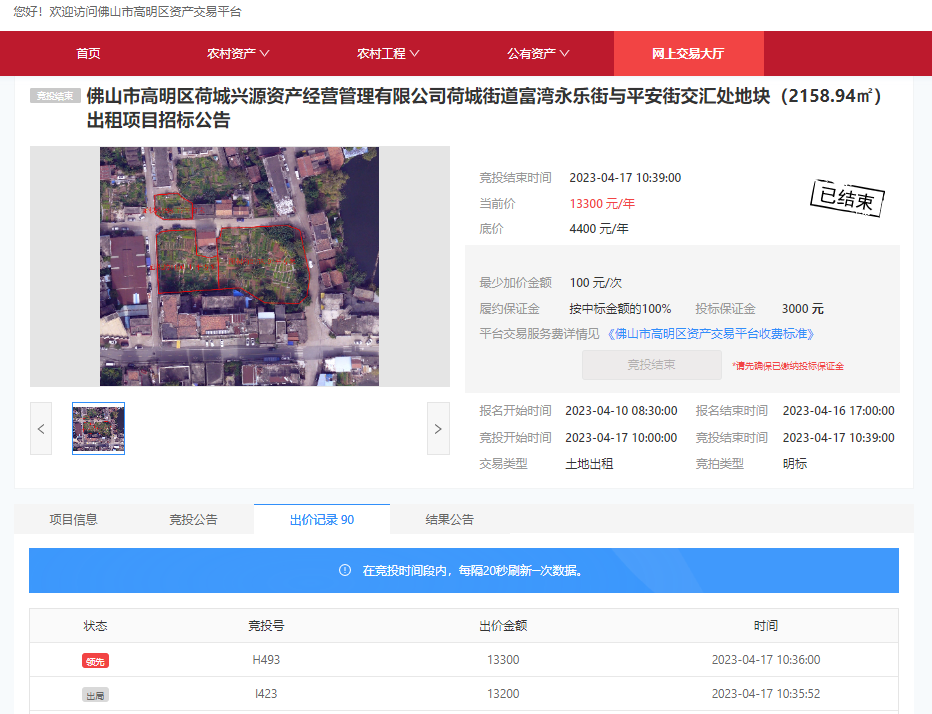Click the red 领先 status badge
This screenshot has height=714, width=932.
click(x=95, y=661)
